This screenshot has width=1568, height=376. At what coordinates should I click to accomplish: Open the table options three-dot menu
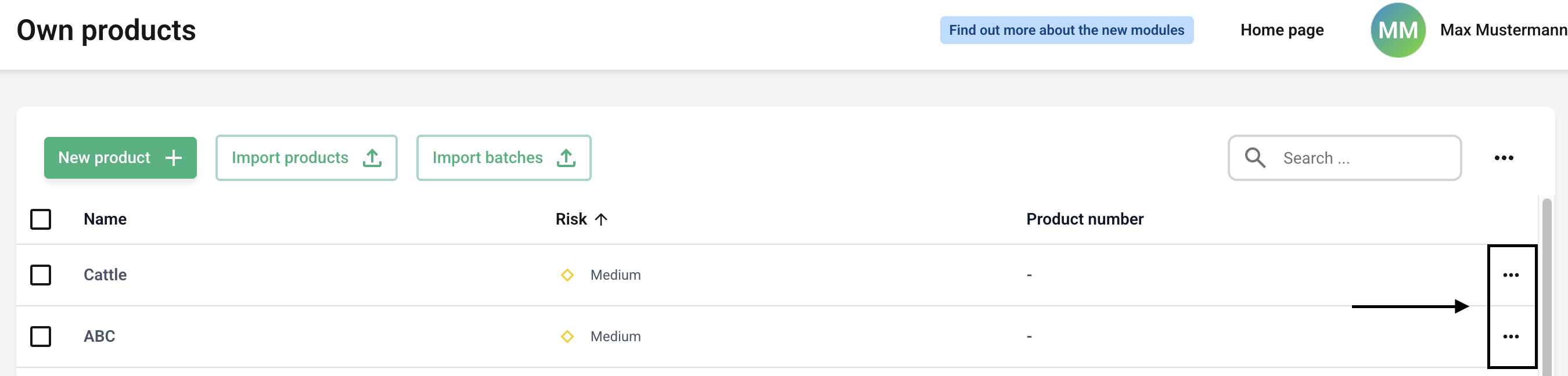click(x=1504, y=158)
